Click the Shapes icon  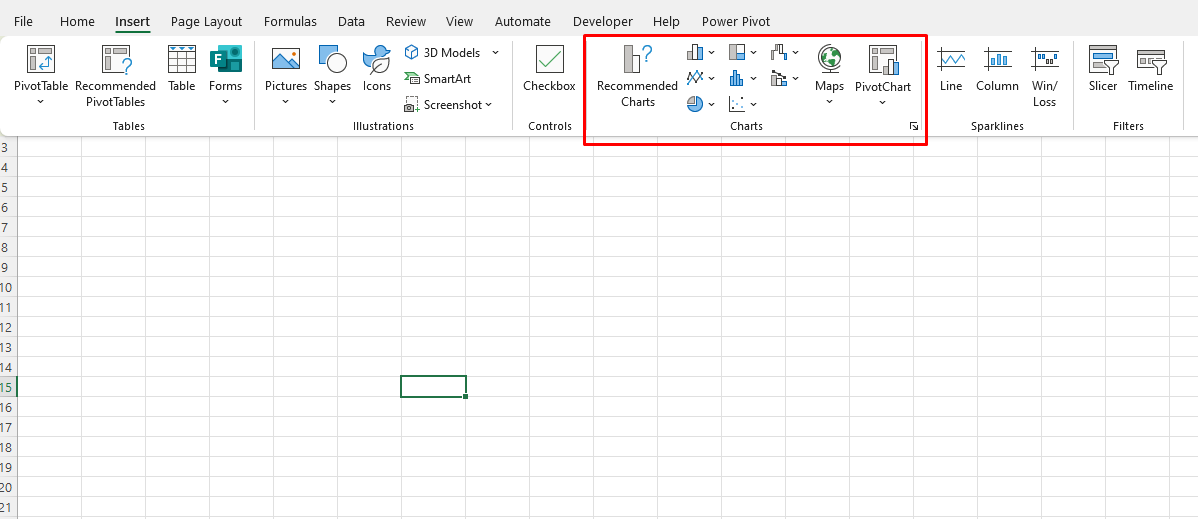[x=332, y=60]
